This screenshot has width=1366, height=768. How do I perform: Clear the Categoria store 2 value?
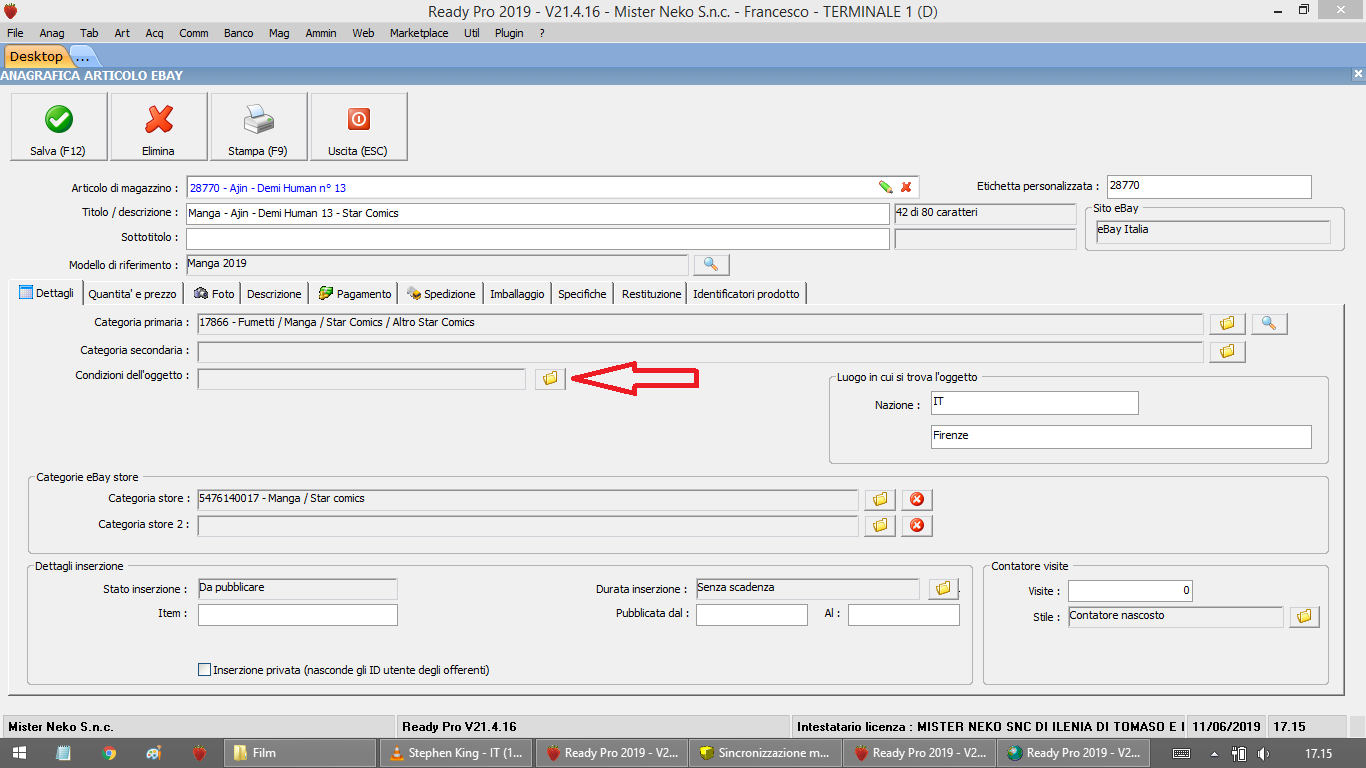[x=916, y=525]
